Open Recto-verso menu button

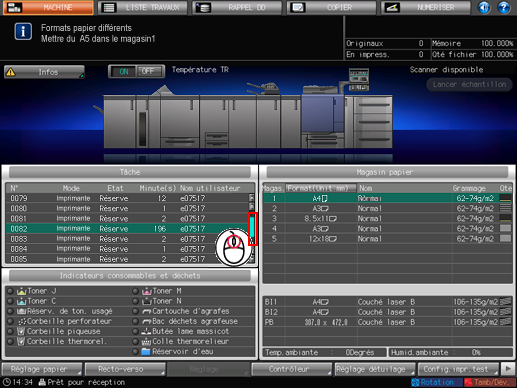point(125,369)
